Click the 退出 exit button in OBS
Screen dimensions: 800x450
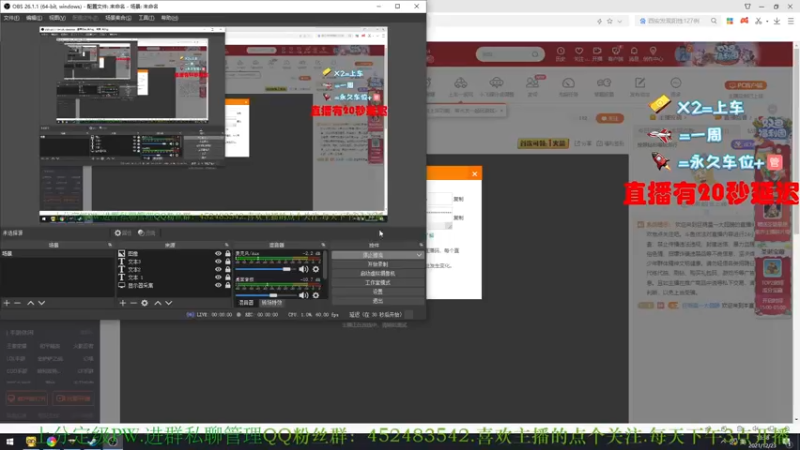[378, 301]
